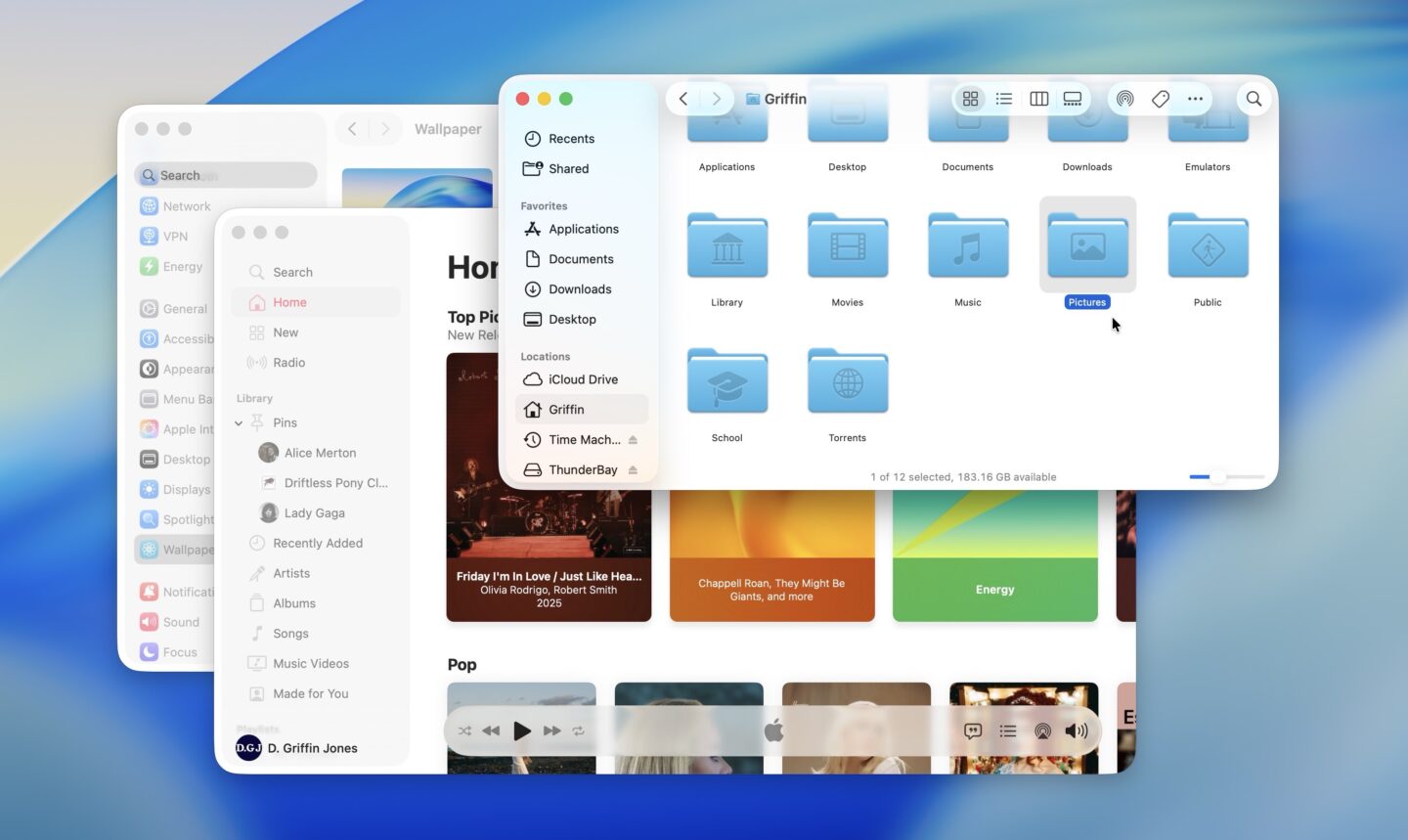The image size is (1408, 840).
Task: Open the Up Next queue in Music
Action: point(1008,730)
